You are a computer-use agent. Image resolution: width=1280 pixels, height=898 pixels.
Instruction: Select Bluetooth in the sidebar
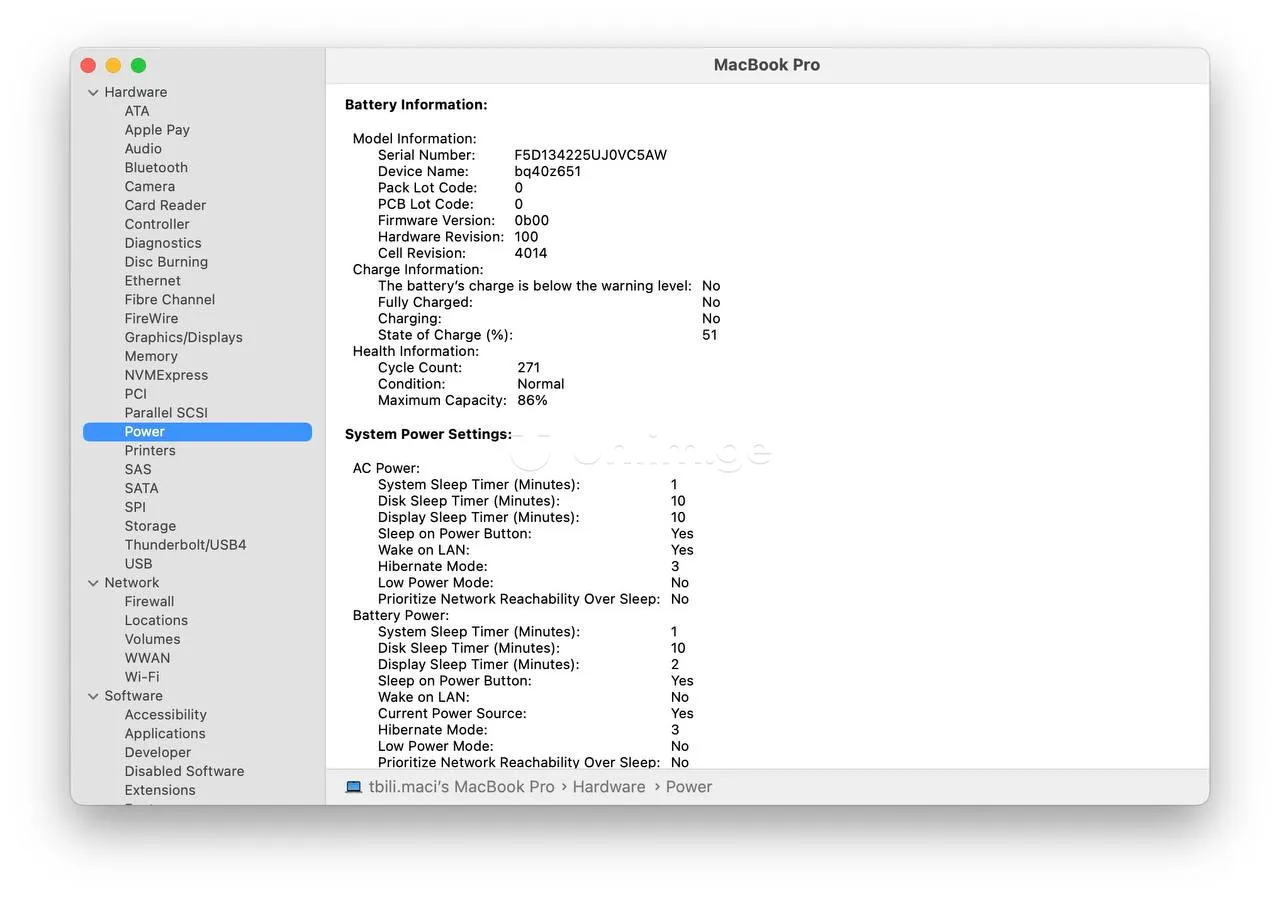tap(156, 168)
